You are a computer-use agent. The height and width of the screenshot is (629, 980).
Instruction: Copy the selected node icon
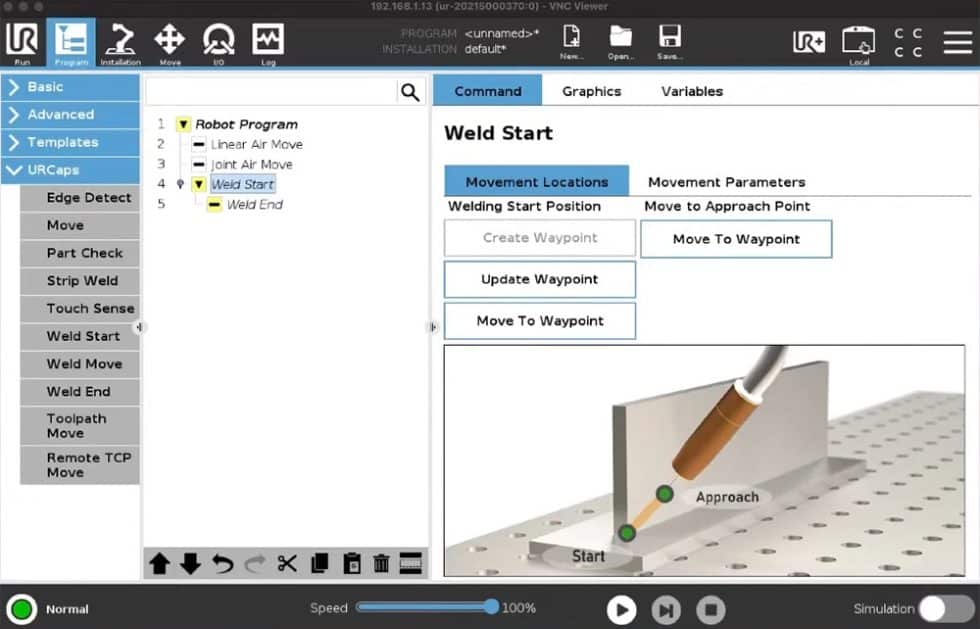tap(319, 563)
